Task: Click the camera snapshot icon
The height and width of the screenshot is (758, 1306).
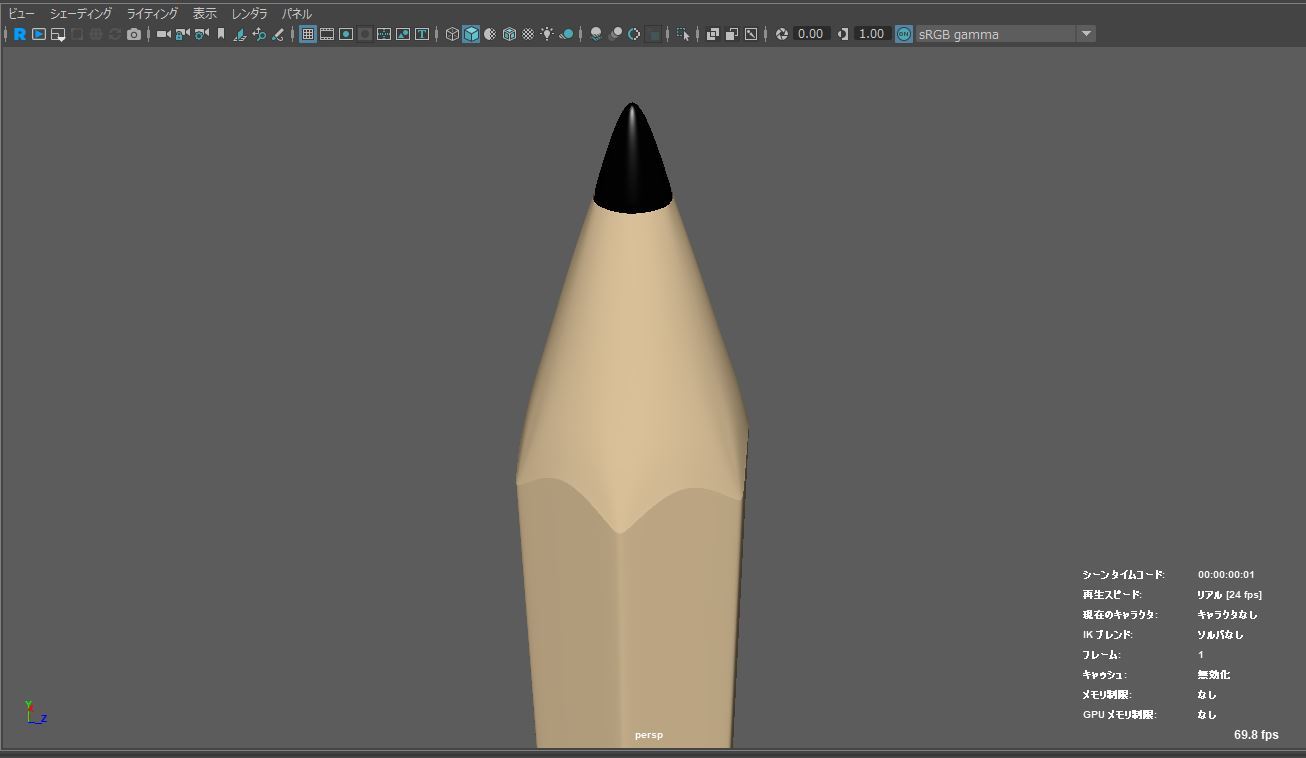Action: (134, 34)
